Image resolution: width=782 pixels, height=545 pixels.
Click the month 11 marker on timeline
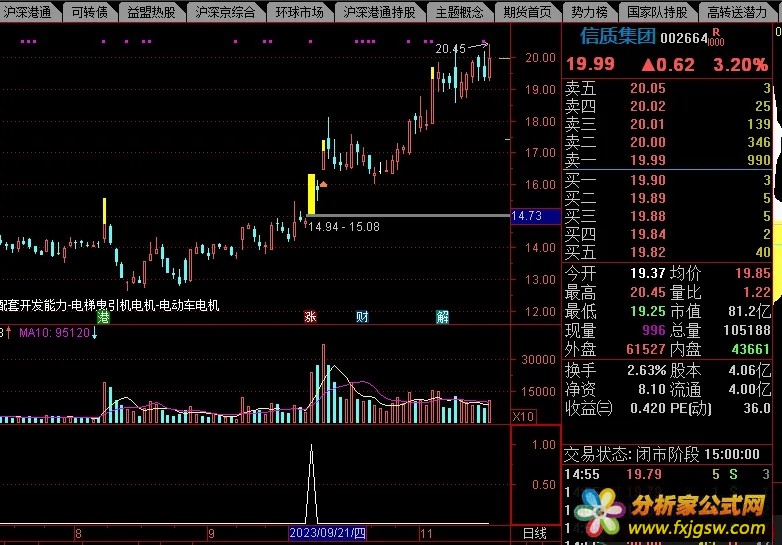[426, 534]
